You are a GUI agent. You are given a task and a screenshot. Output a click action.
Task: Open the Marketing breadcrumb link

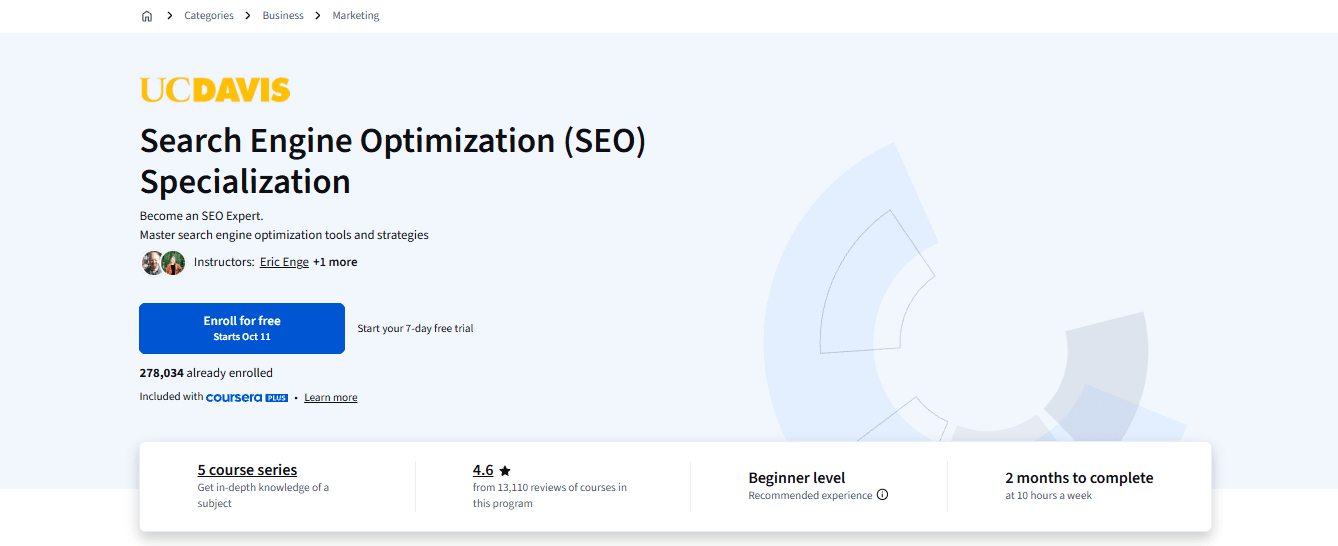point(356,16)
